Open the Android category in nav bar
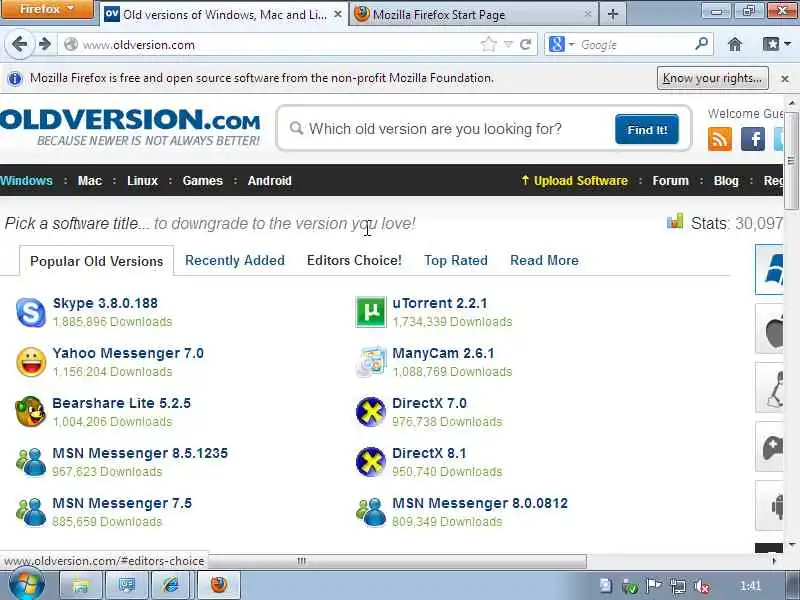This screenshot has height=600, width=800. 269,181
